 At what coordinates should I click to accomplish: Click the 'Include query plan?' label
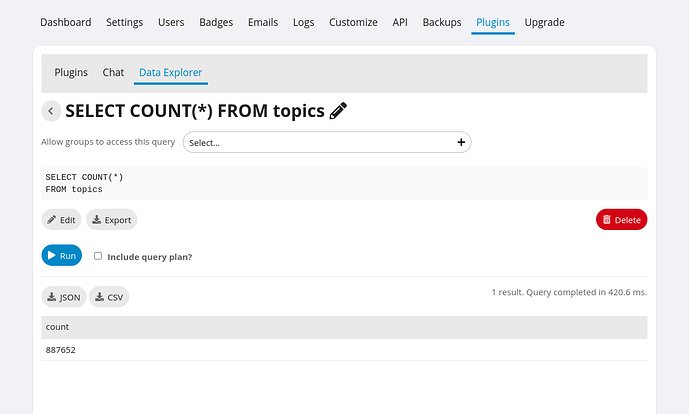click(x=150, y=257)
